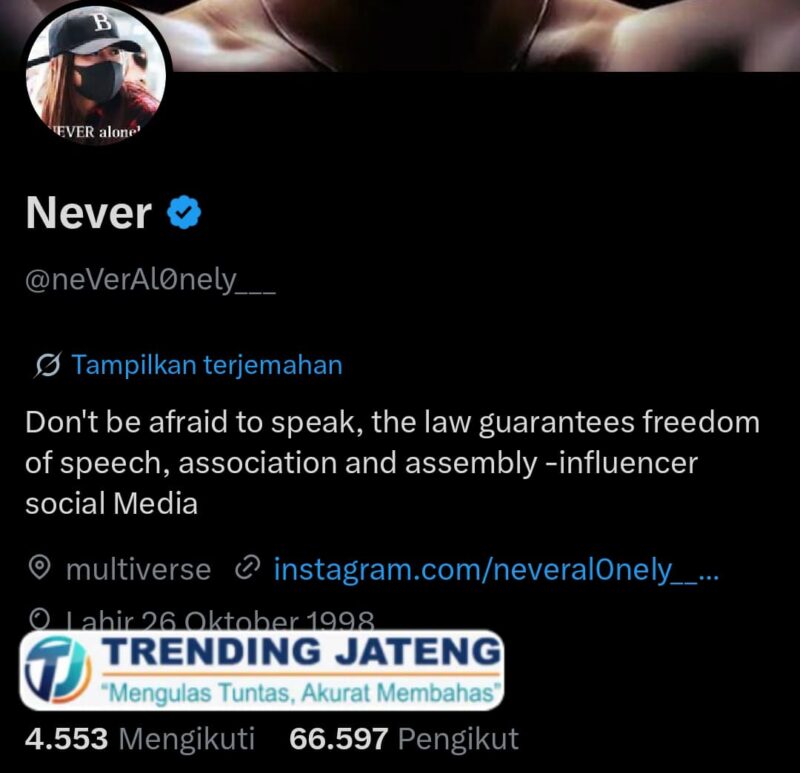
Task: Click the birthday icon beside Lahir date
Action: click(40, 619)
